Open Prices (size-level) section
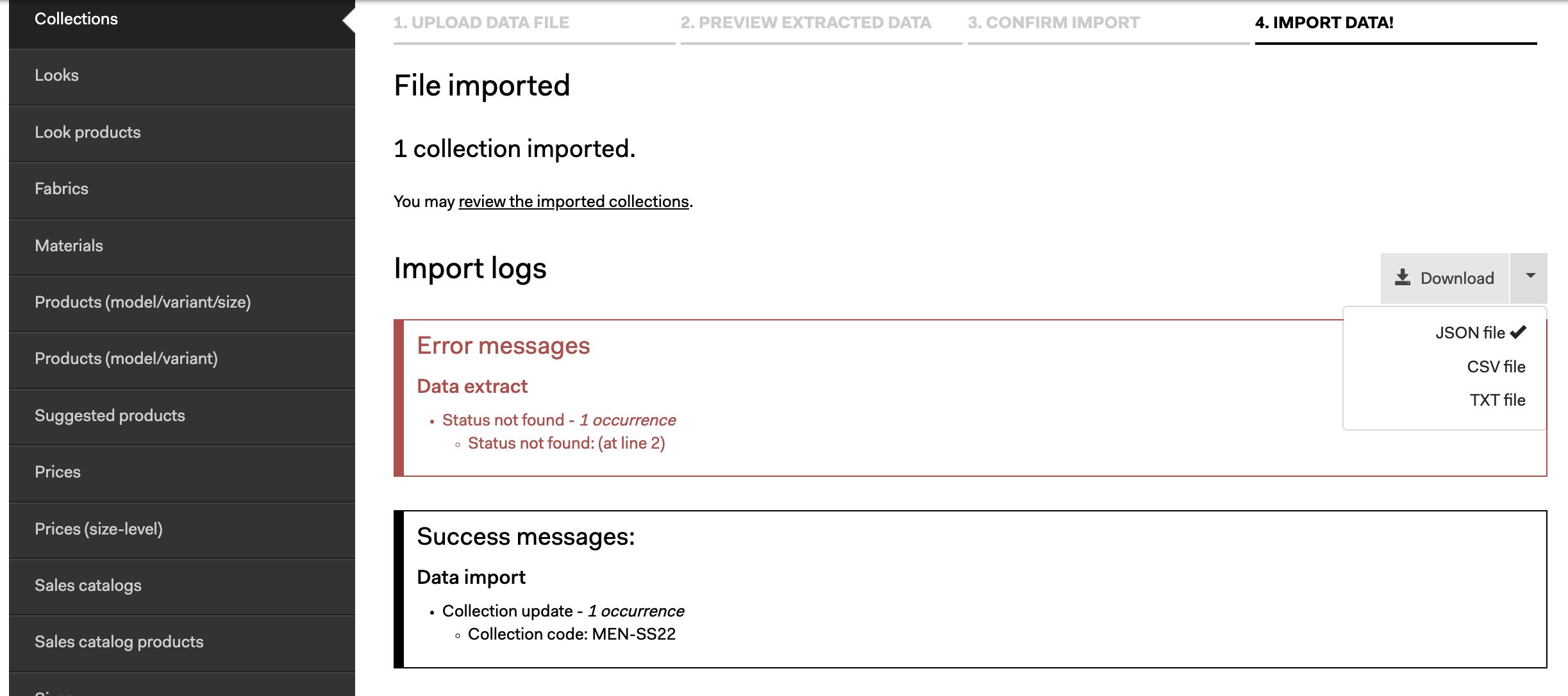Screen dimensions: 1568x696 [182, 529]
